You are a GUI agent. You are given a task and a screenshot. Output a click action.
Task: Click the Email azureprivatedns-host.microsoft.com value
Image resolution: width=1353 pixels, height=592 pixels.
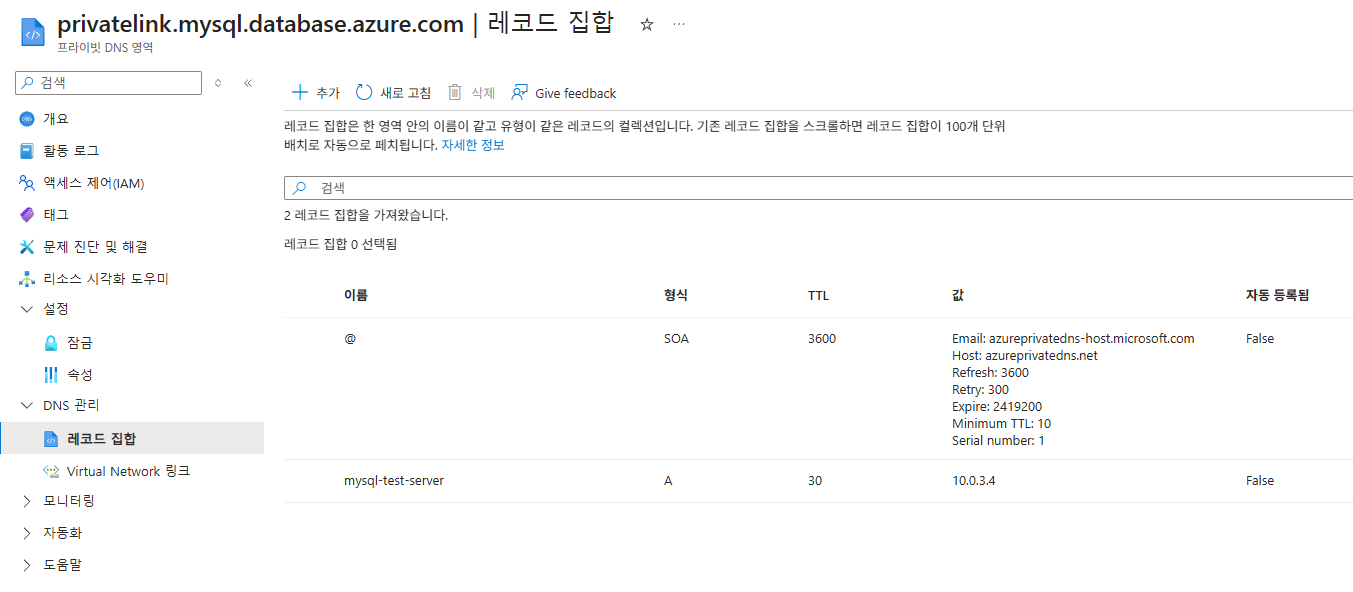1073,339
